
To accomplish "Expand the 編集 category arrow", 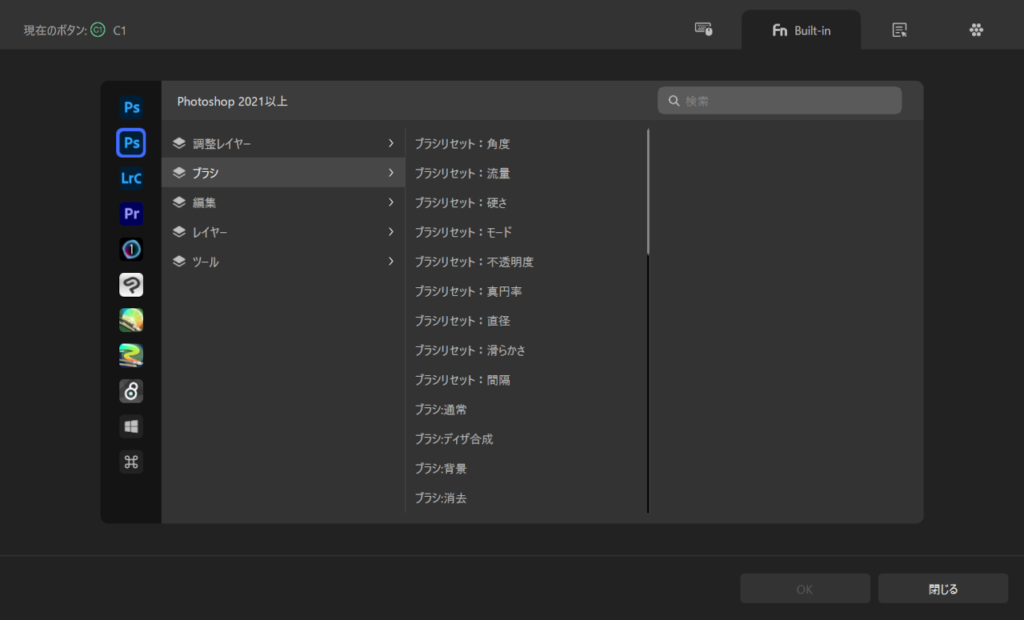I will pyautogui.click(x=390, y=203).
